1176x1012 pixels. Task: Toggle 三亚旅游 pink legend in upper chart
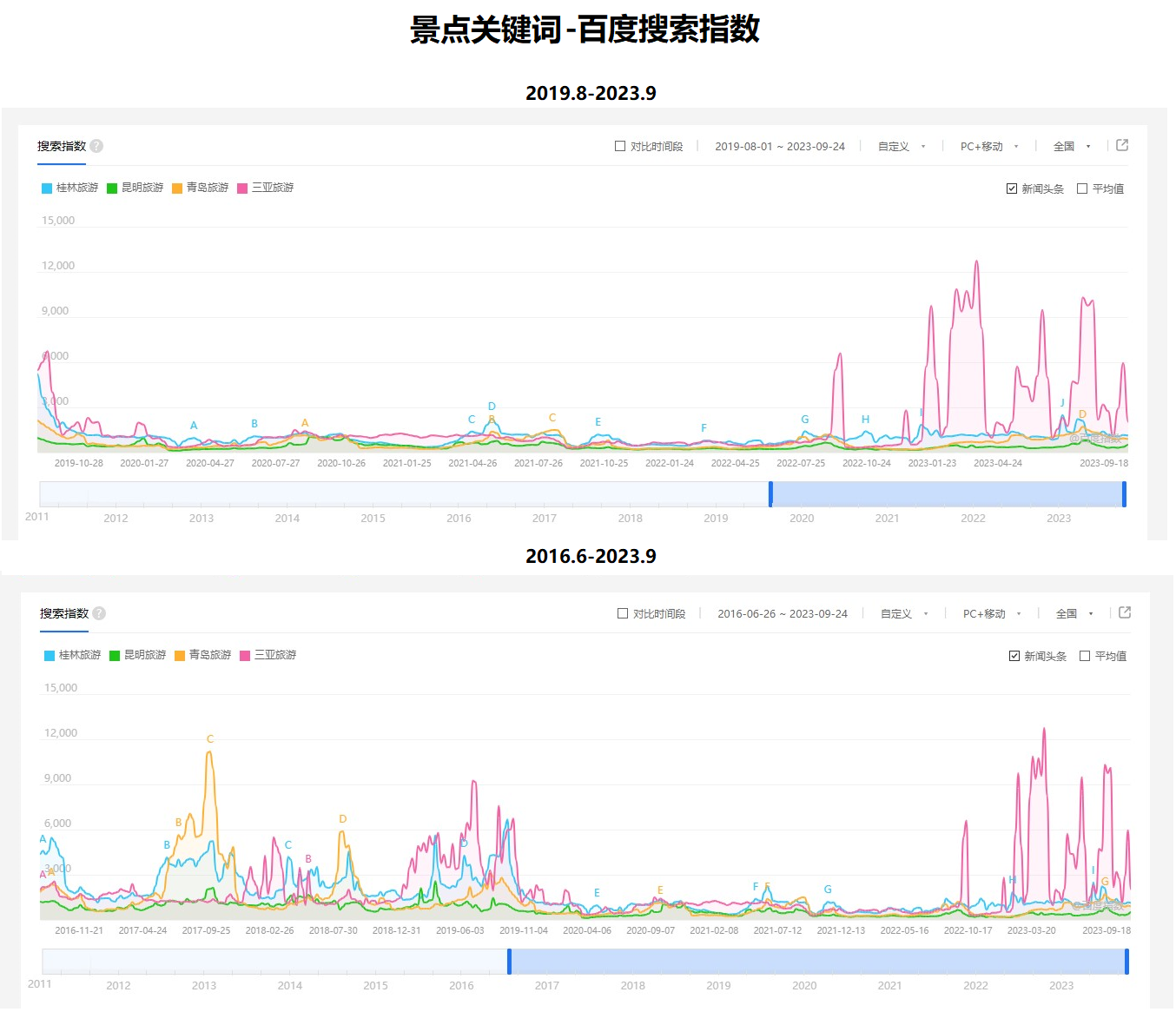click(x=266, y=188)
